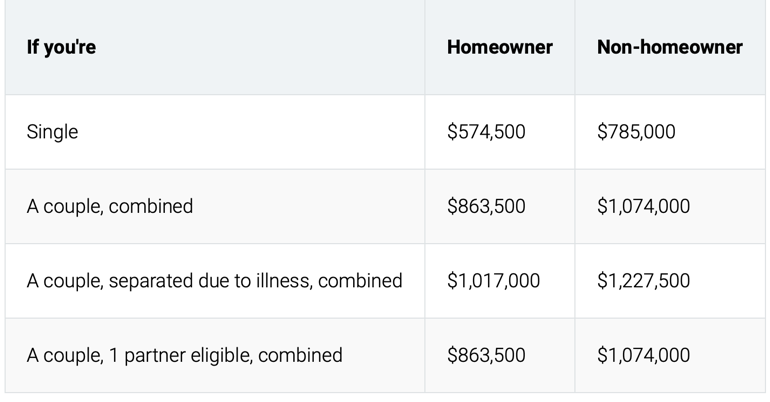This screenshot has width=770, height=402.
Task: Click the word "separated" in the table
Action: pyautogui.click(x=151, y=281)
